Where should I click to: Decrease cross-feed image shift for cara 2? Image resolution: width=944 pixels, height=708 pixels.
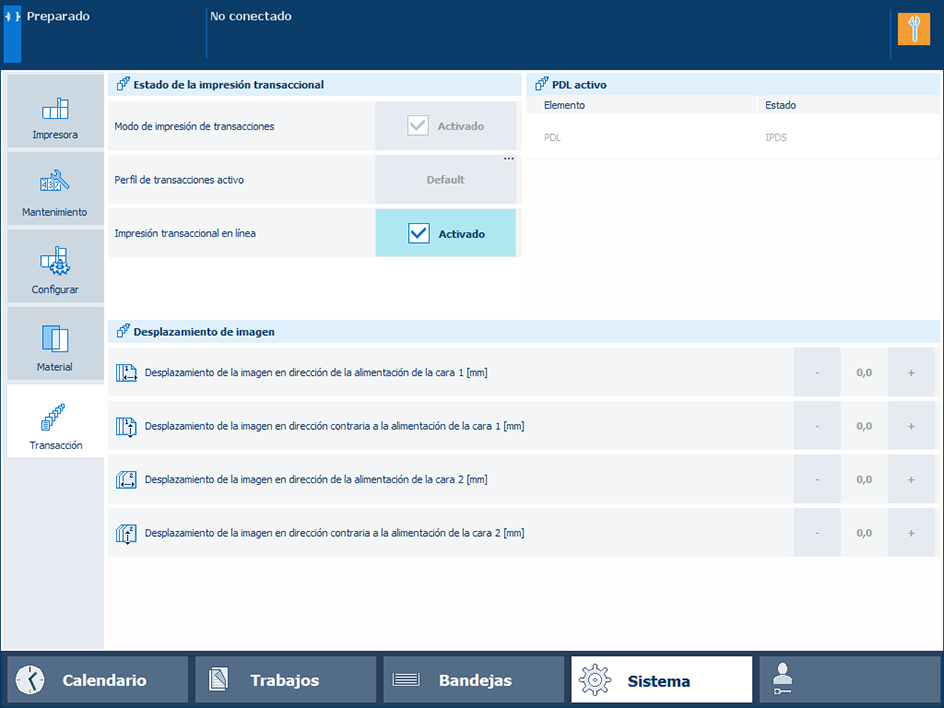click(817, 533)
